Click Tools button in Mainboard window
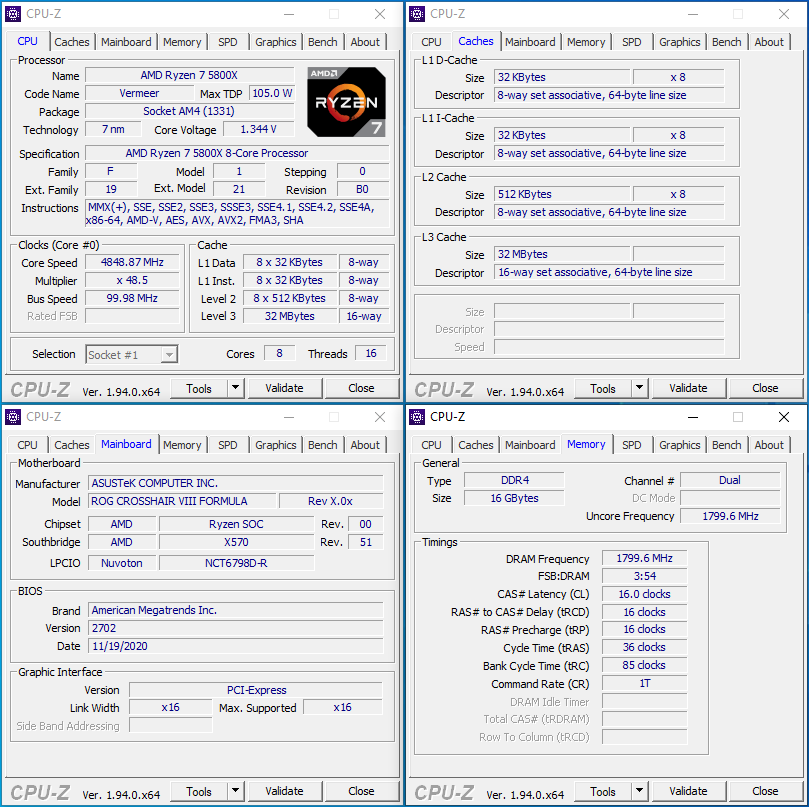The width and height of the screenshot is (809, 807). click(199, 790)
